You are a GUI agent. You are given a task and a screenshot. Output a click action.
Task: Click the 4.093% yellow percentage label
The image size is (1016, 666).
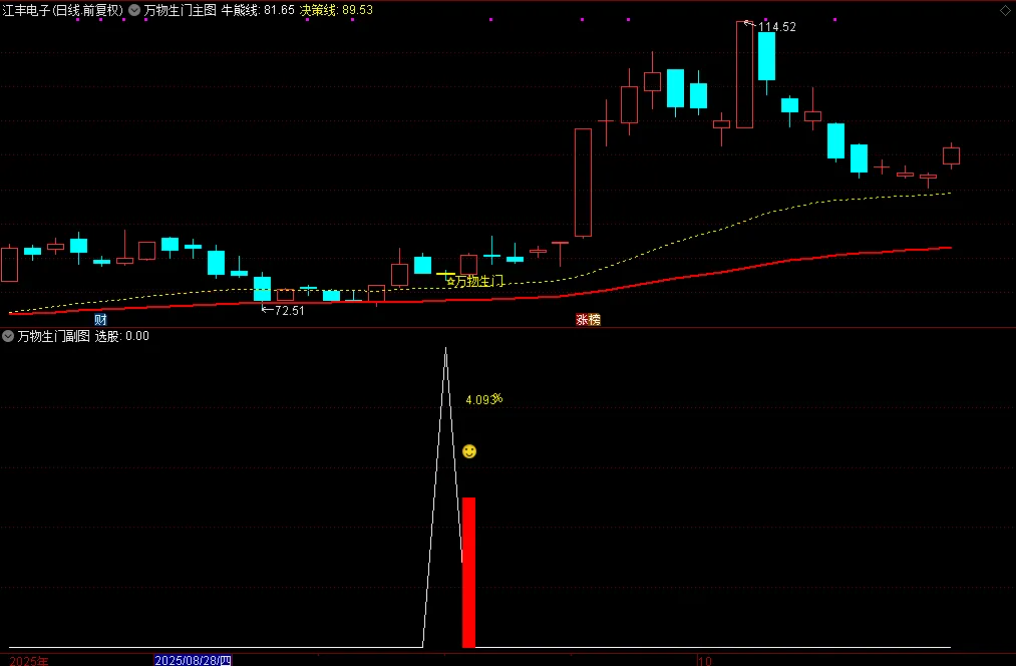(x=484, y=399)
